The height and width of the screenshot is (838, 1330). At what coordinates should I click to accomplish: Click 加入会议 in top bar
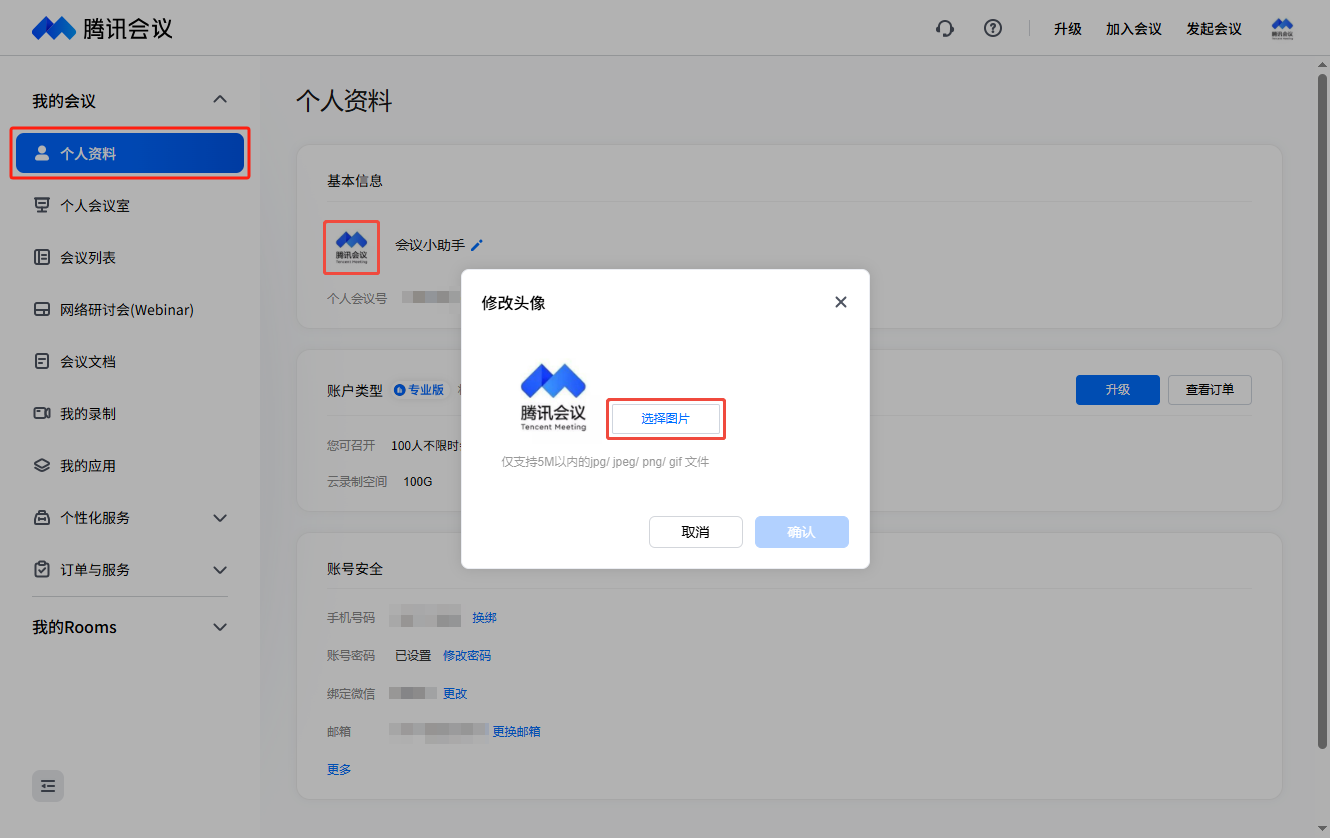point(1134,29)
